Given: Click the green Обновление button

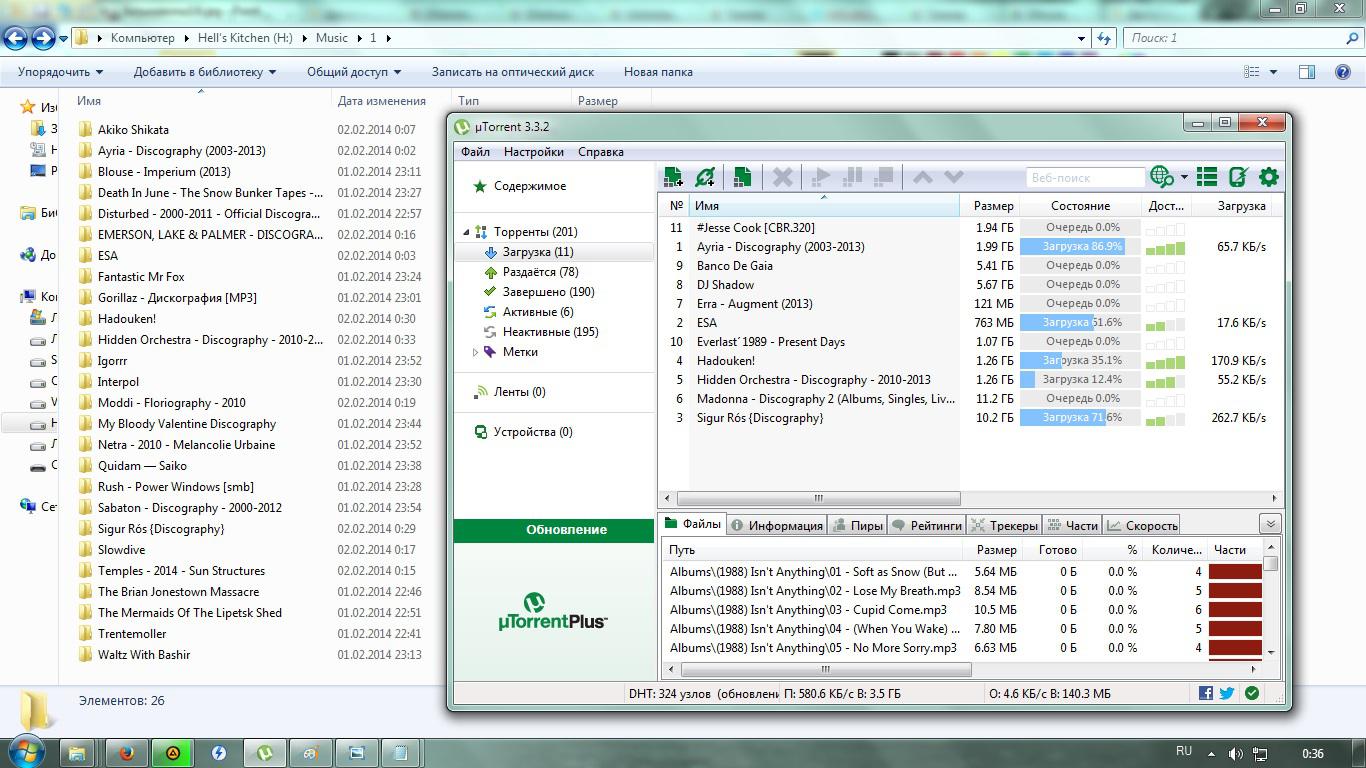Looking at the screenshot, I should (566, 530).
